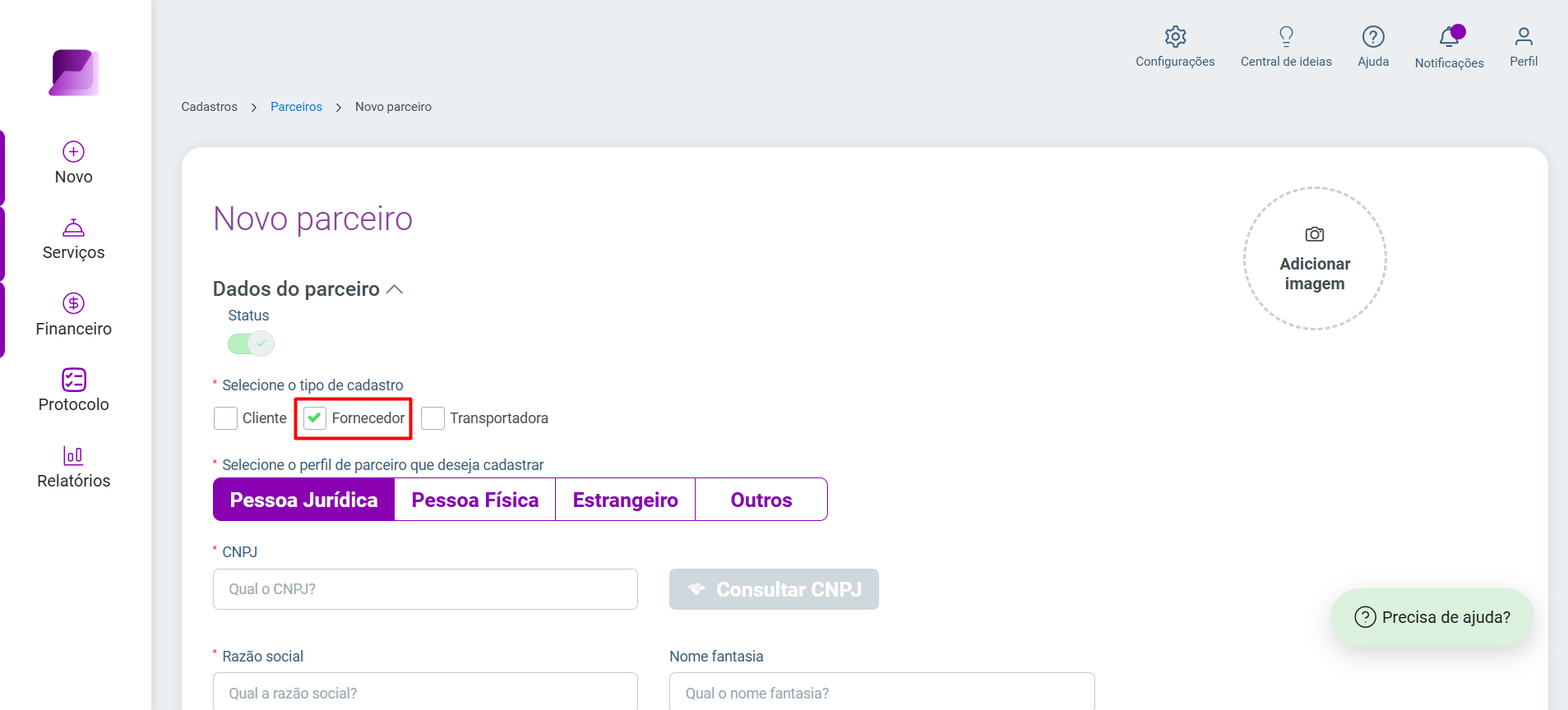Uncheck the Fornecedor checkbox
This screenshot has height=710, width=1568.
coord(315,418)
